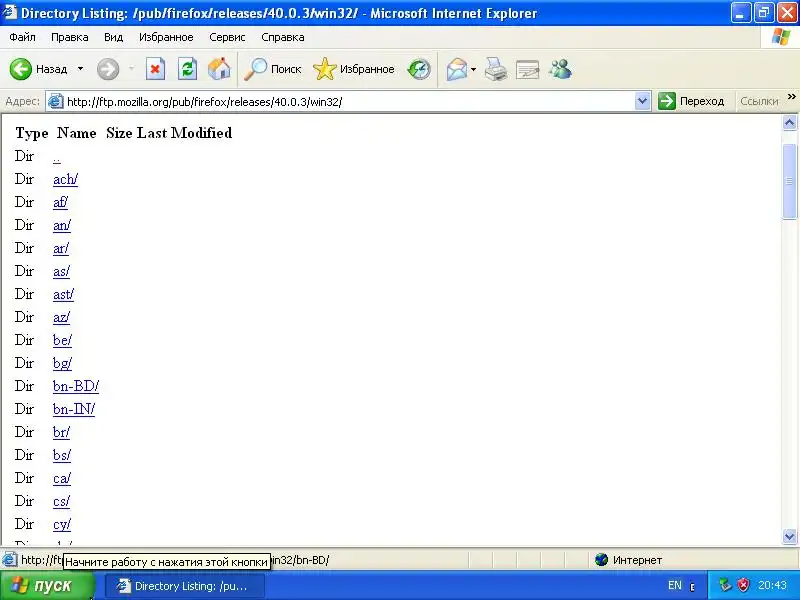The height and width of the screenshot is (600, 800).
Task: Open the Избранное menu
Action: (x=166, y=37)
